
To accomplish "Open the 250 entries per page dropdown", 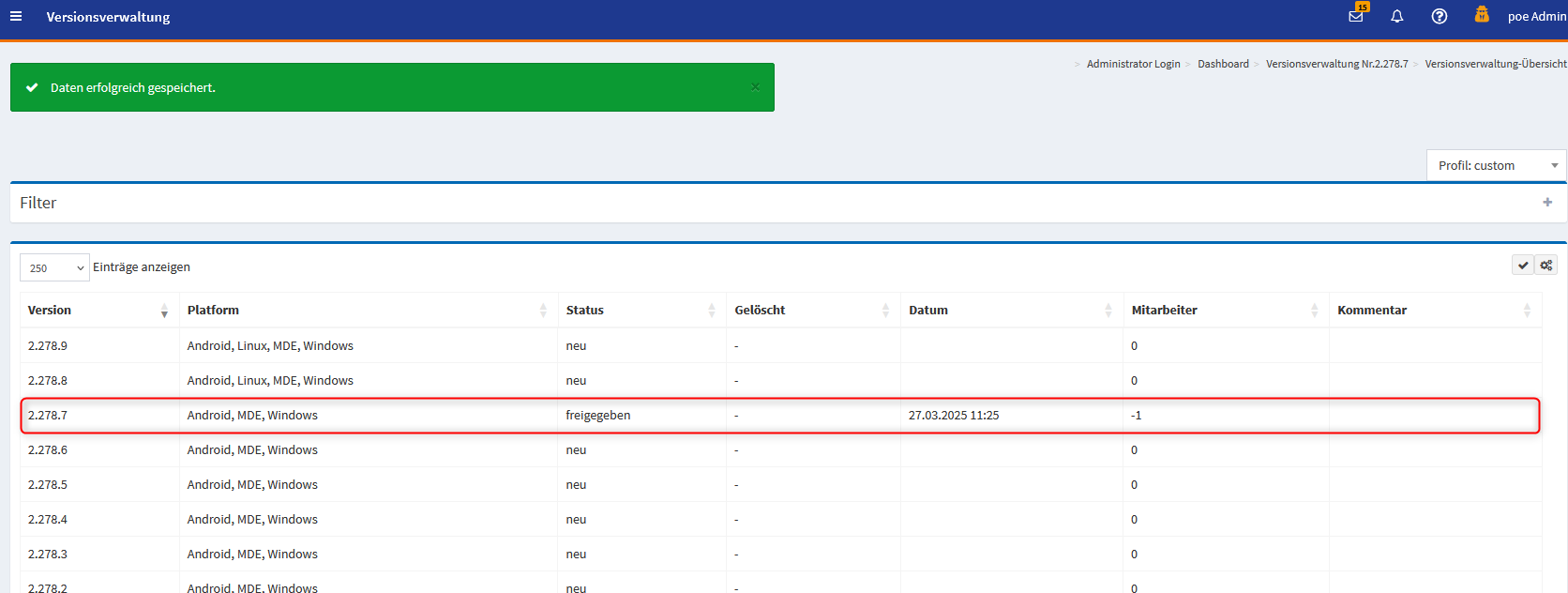I will pos(54,267).
